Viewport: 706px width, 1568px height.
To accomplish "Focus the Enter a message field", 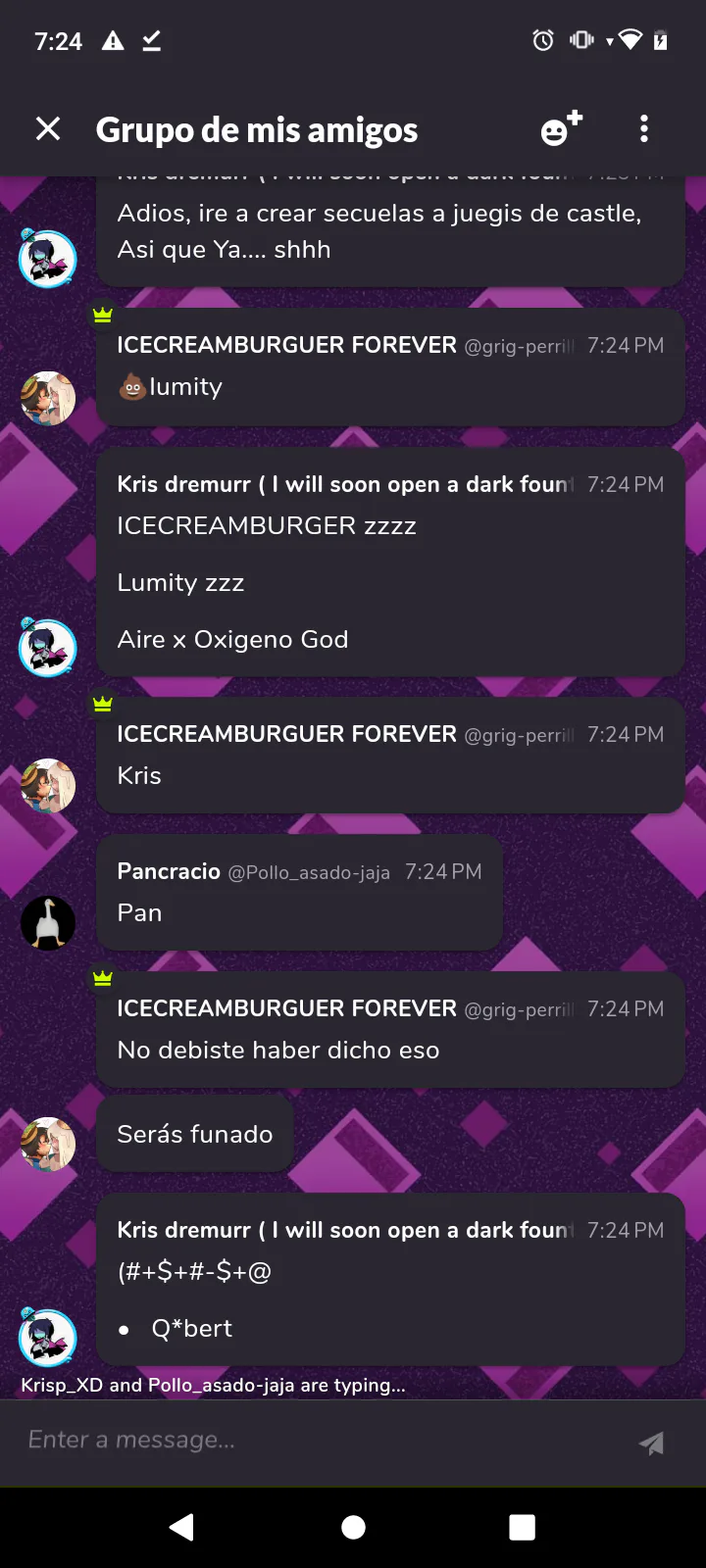I will 324,1441.
